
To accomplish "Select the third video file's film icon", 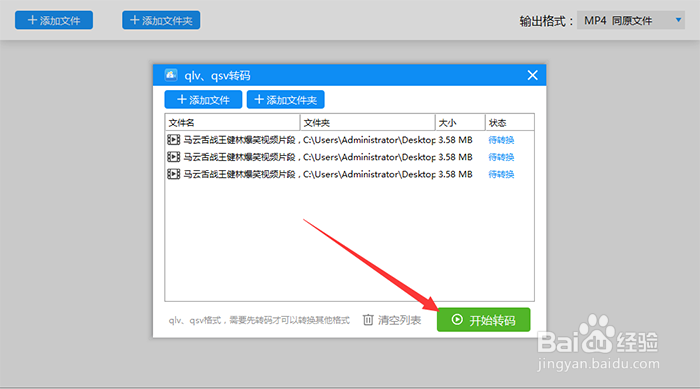I will 173,174.
